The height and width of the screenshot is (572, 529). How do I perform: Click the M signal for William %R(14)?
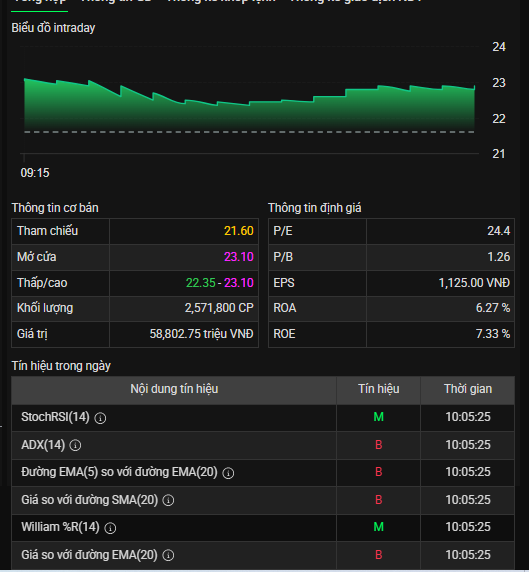click(x=379, y=527)
